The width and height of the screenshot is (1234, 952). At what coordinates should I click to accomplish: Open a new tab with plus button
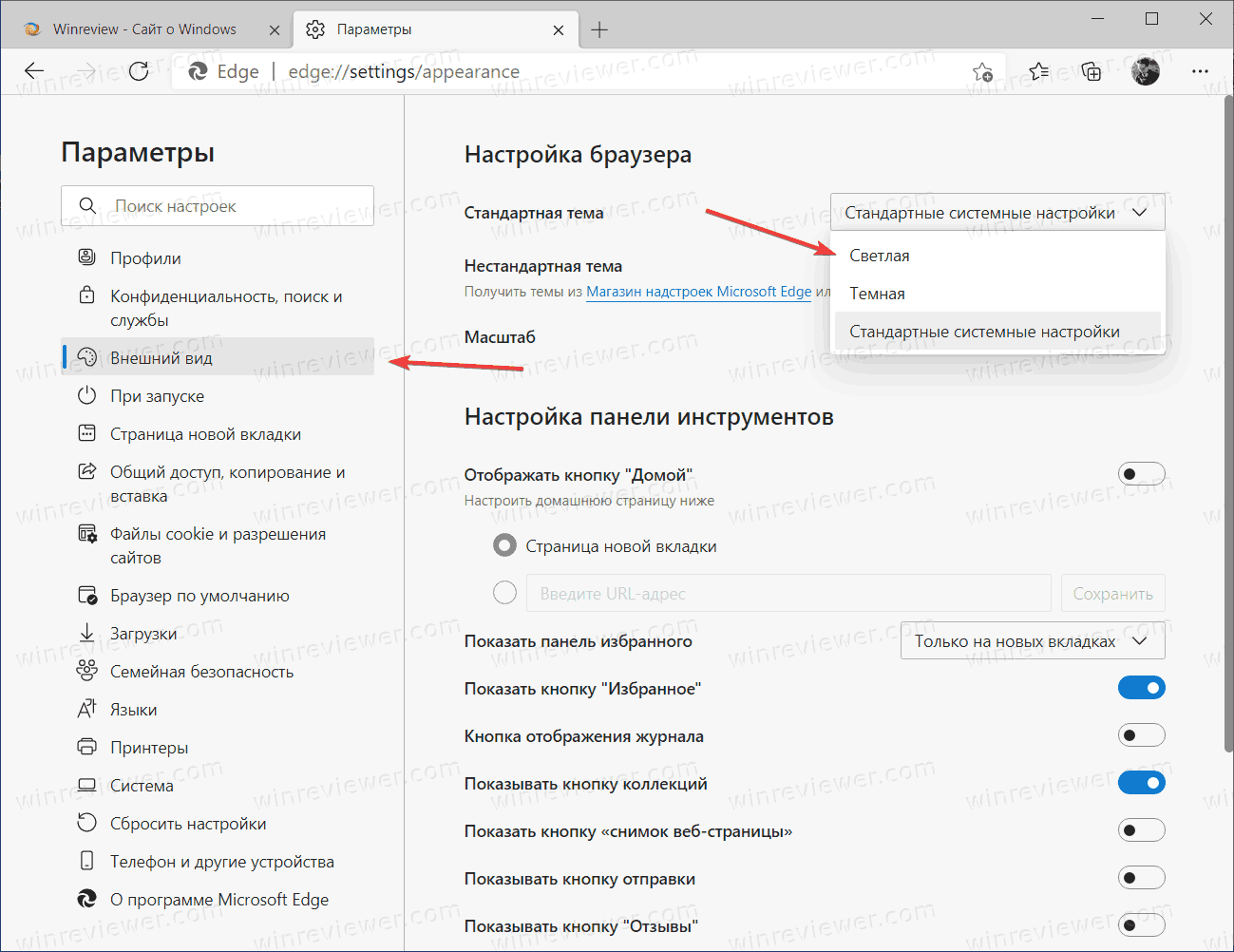pos(599,29)
